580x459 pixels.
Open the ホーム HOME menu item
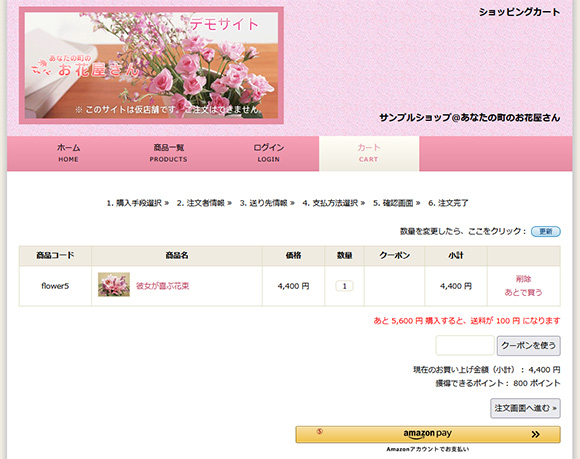68,153
